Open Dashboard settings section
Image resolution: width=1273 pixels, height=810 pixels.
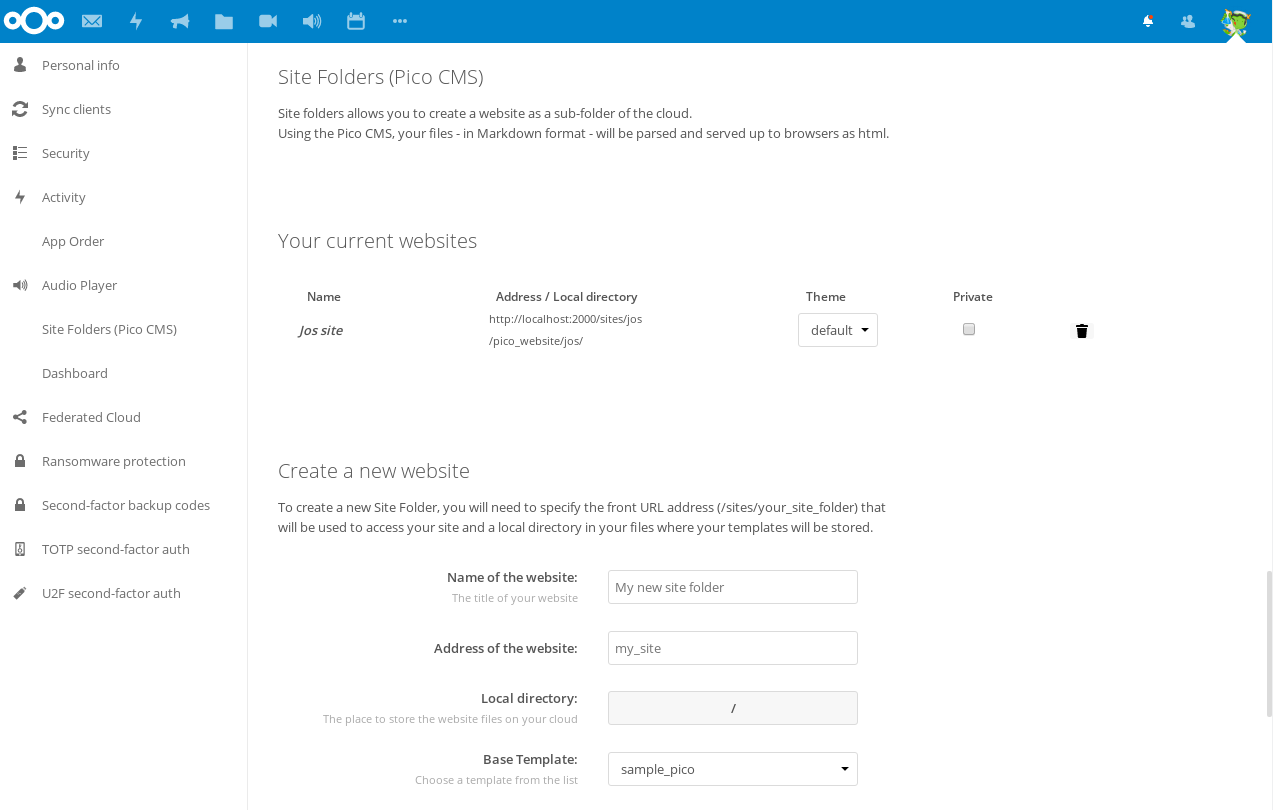(75, 373)
